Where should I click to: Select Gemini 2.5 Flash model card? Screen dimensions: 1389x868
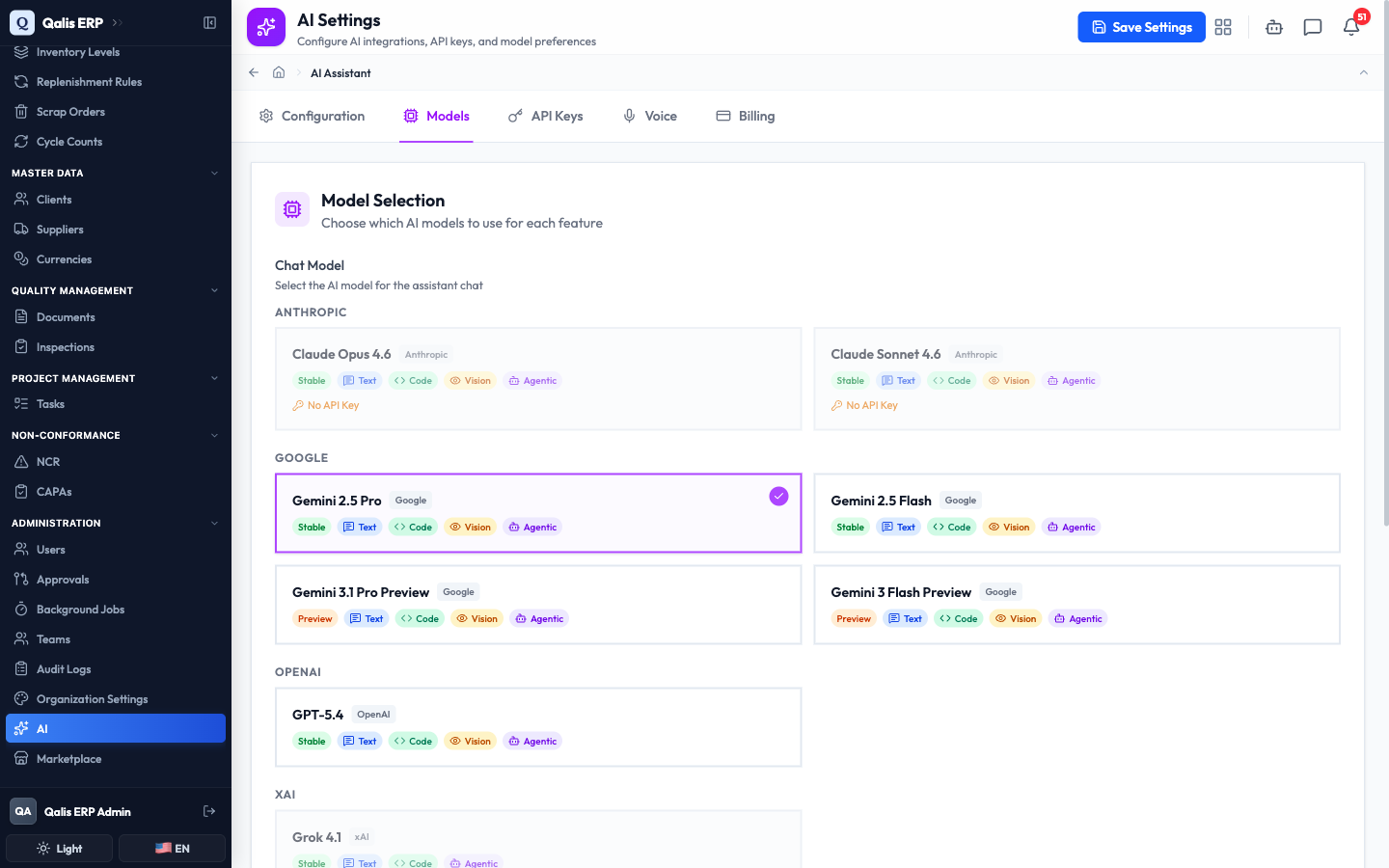(1076, 513)
